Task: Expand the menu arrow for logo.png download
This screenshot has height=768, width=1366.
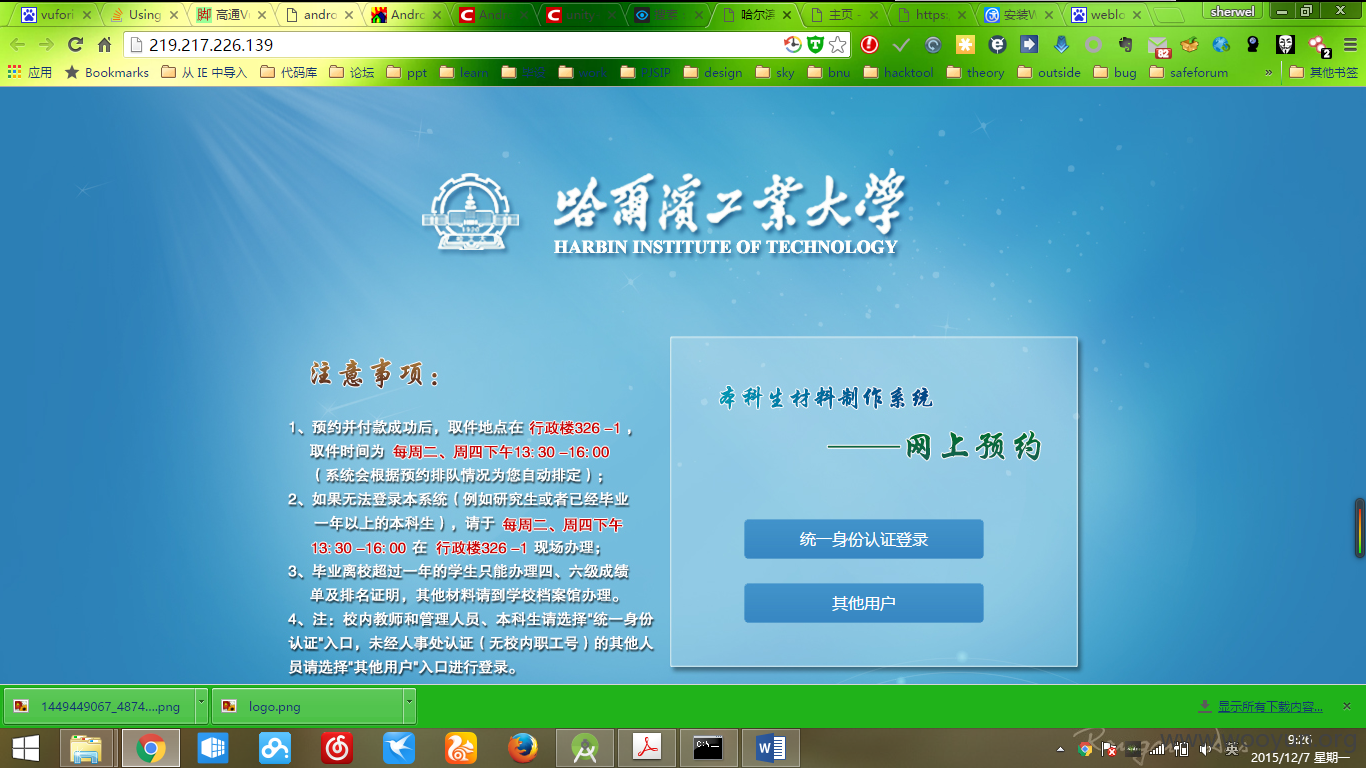Action: coord(409,705)
